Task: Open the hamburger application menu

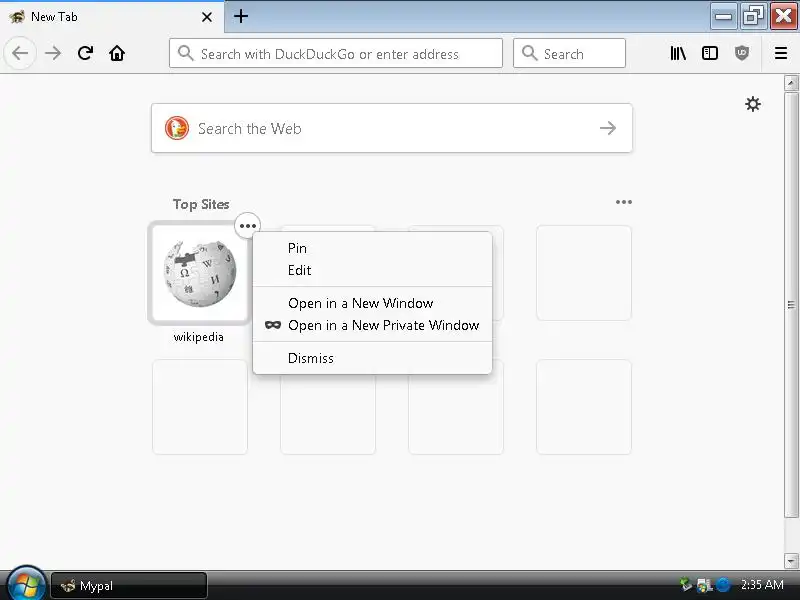Action: (x=781, y=53)
